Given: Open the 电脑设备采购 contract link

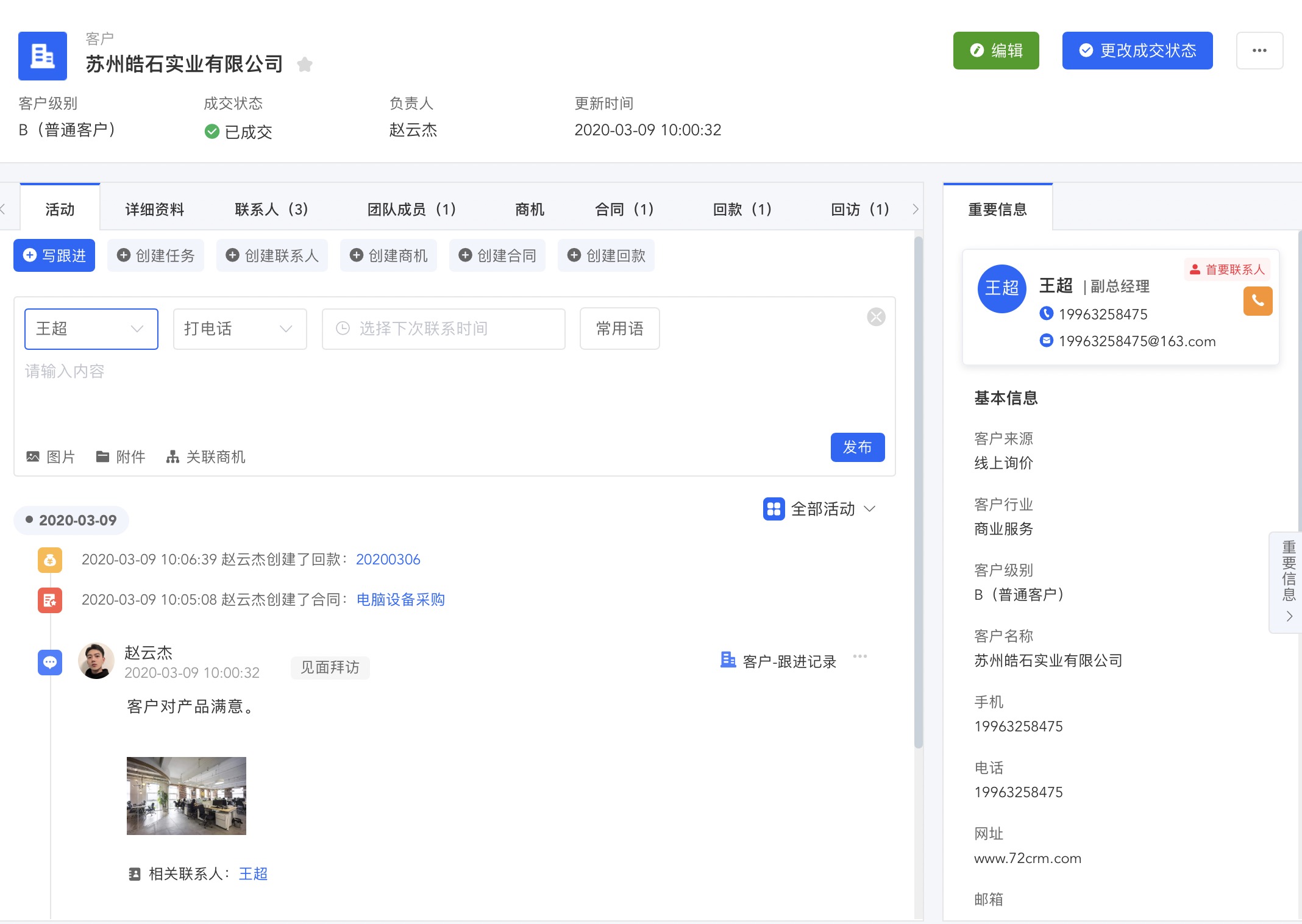Looking at the screenshot, I should point(400,600).
